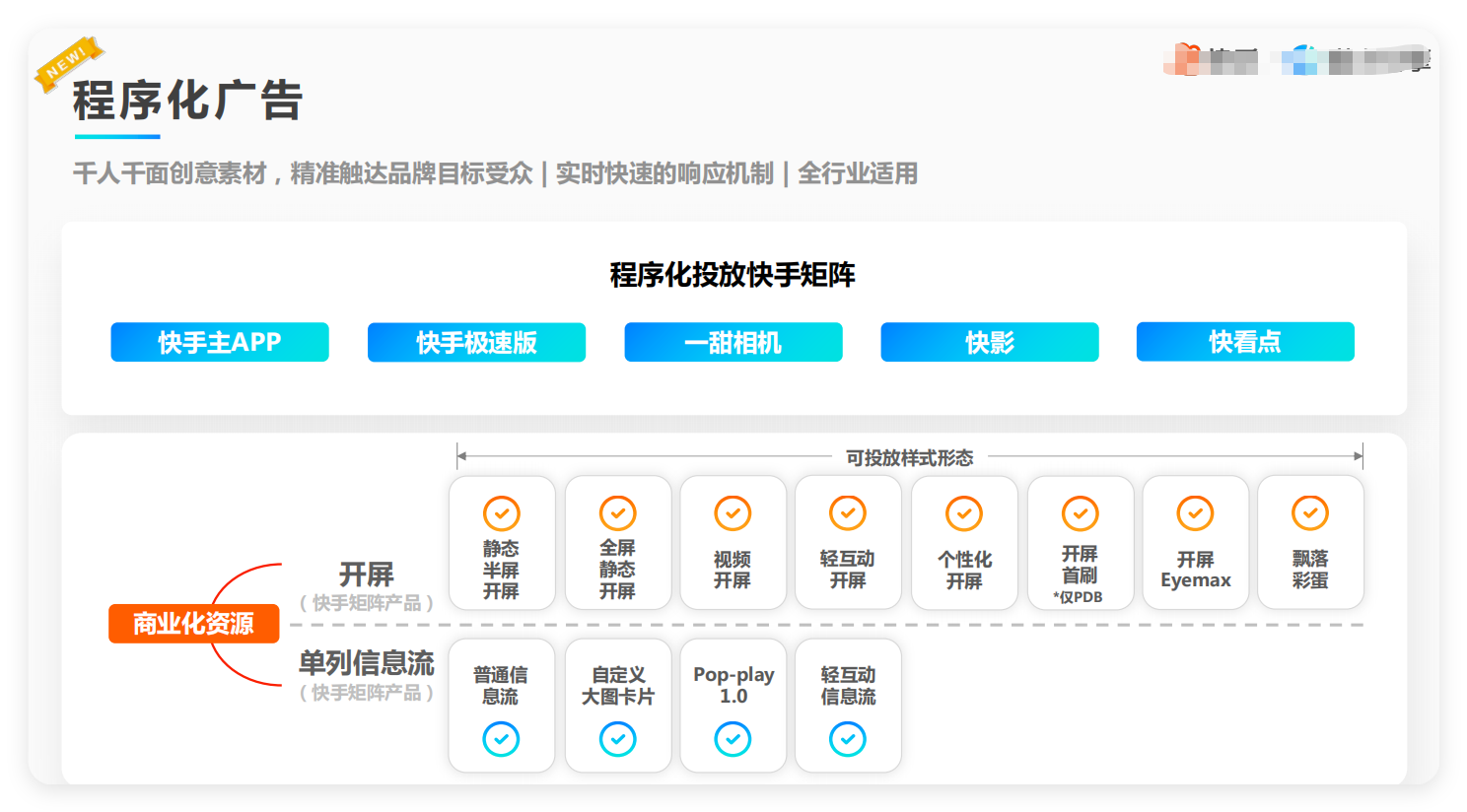
Task: Click the 快影 button
Action: [x=990, y=342]
